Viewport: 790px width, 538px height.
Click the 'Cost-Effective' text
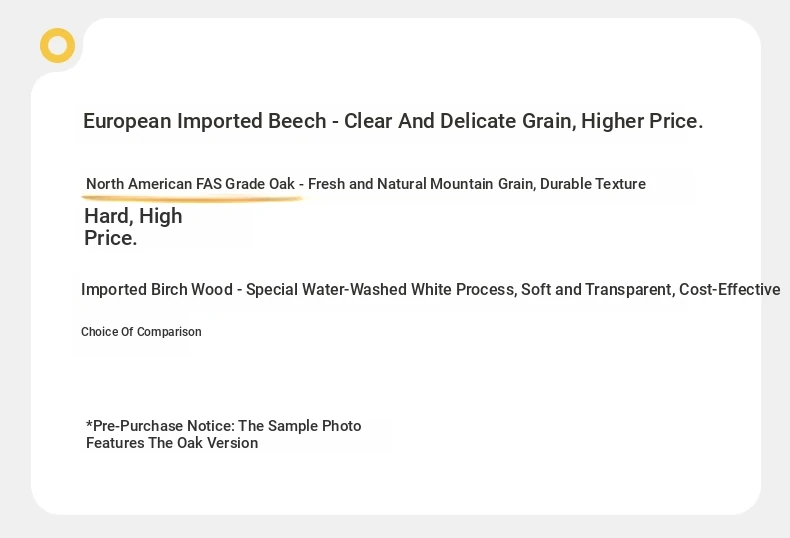[x=730, y=290]
